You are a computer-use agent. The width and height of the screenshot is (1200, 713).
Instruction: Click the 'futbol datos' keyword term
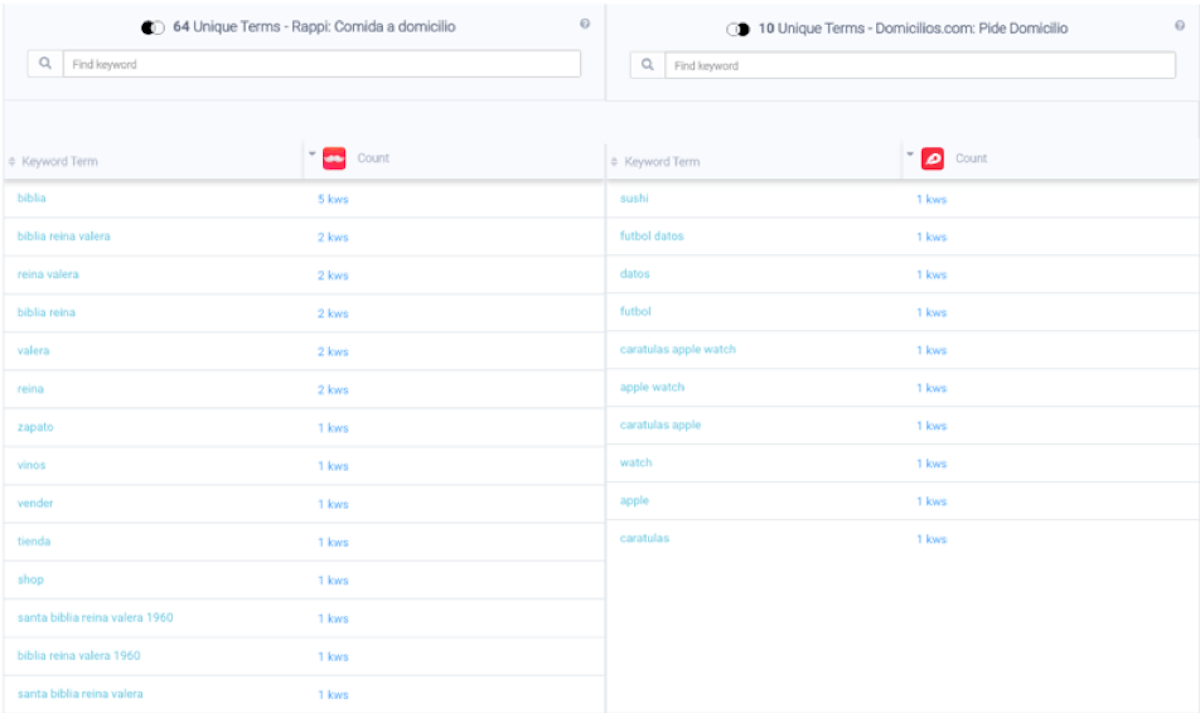(651, 236)
